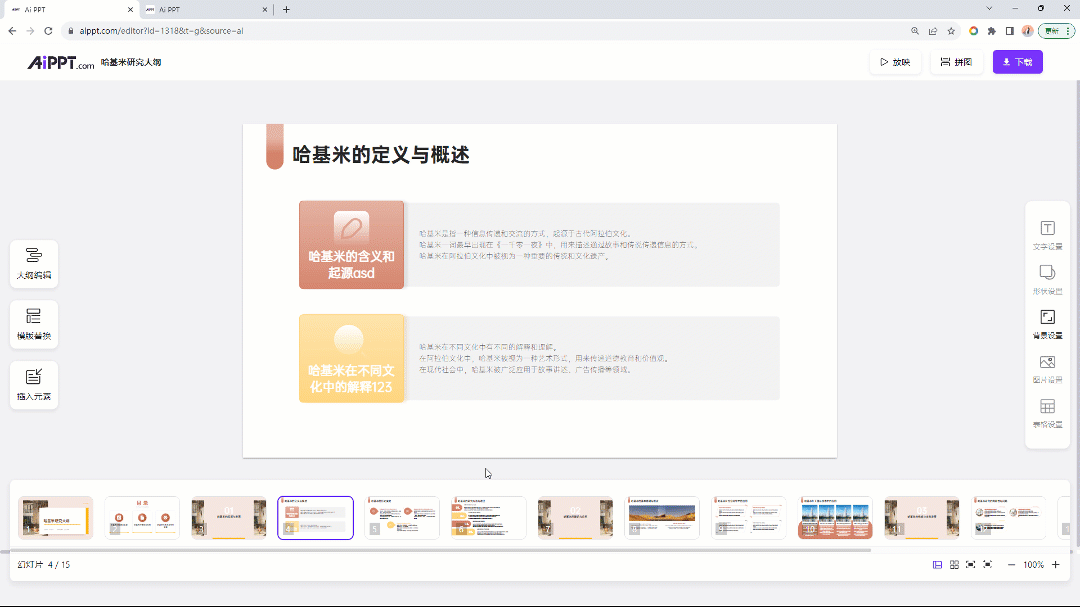The width and height of the screenshot is (1080, 607).
Task: Toggle fit-slide-to-window mode
Action: pos(970,564)
